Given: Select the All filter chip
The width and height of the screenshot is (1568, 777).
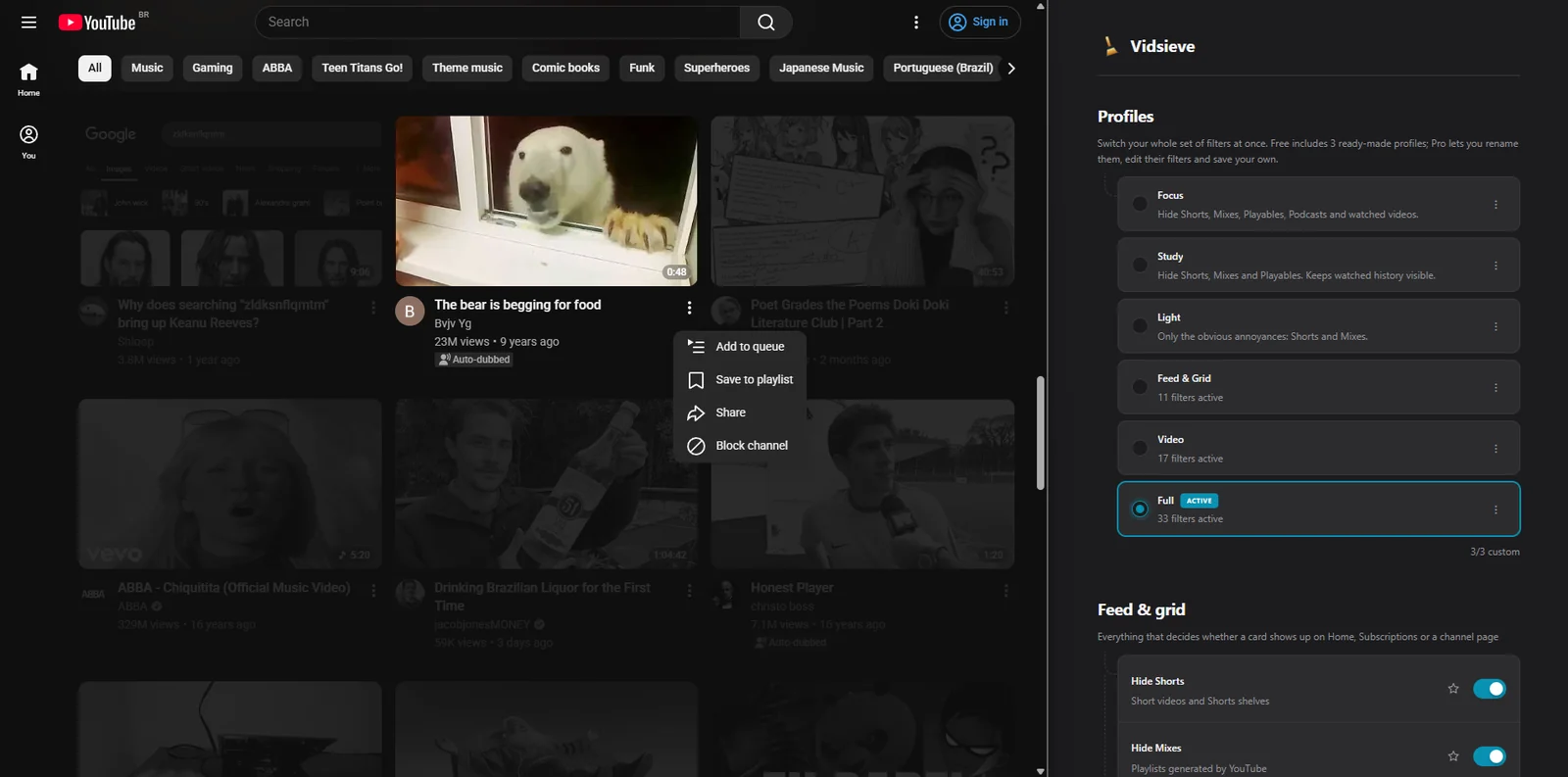Looking at the screenshot, I should pyautogui.click(x=95, y=68).
